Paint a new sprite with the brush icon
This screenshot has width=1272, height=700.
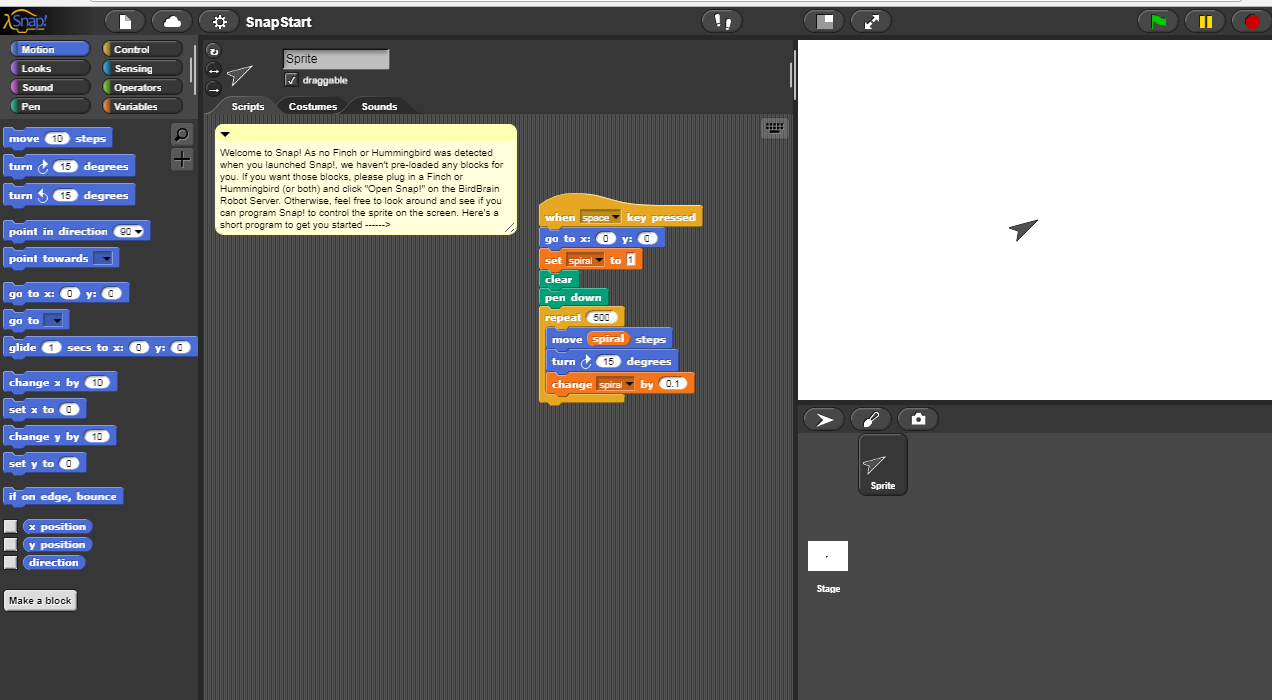[870, 418]
